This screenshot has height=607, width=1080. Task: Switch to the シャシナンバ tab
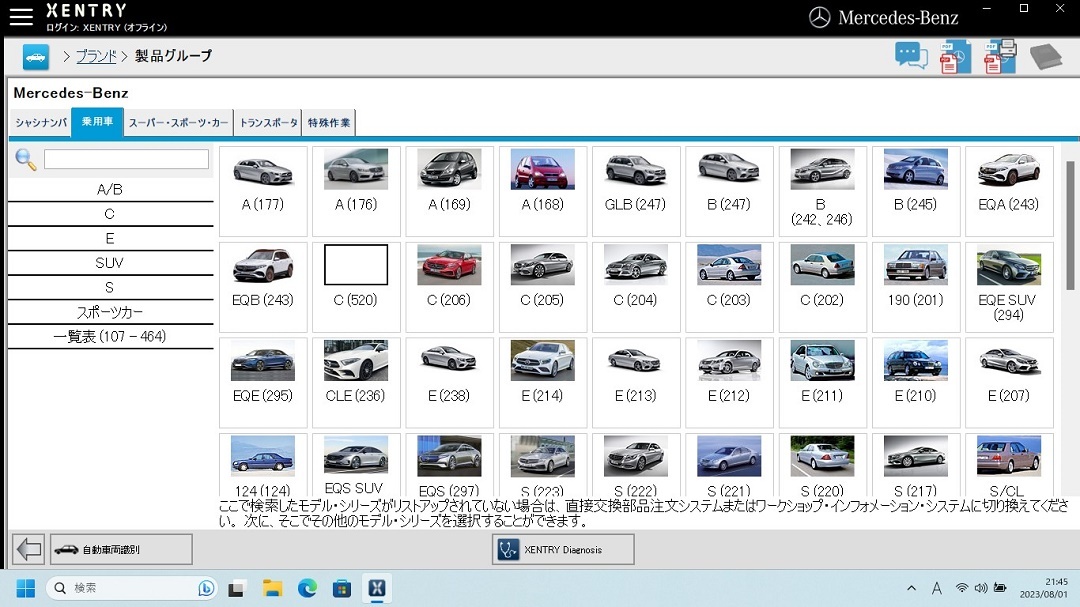(40, 123)
